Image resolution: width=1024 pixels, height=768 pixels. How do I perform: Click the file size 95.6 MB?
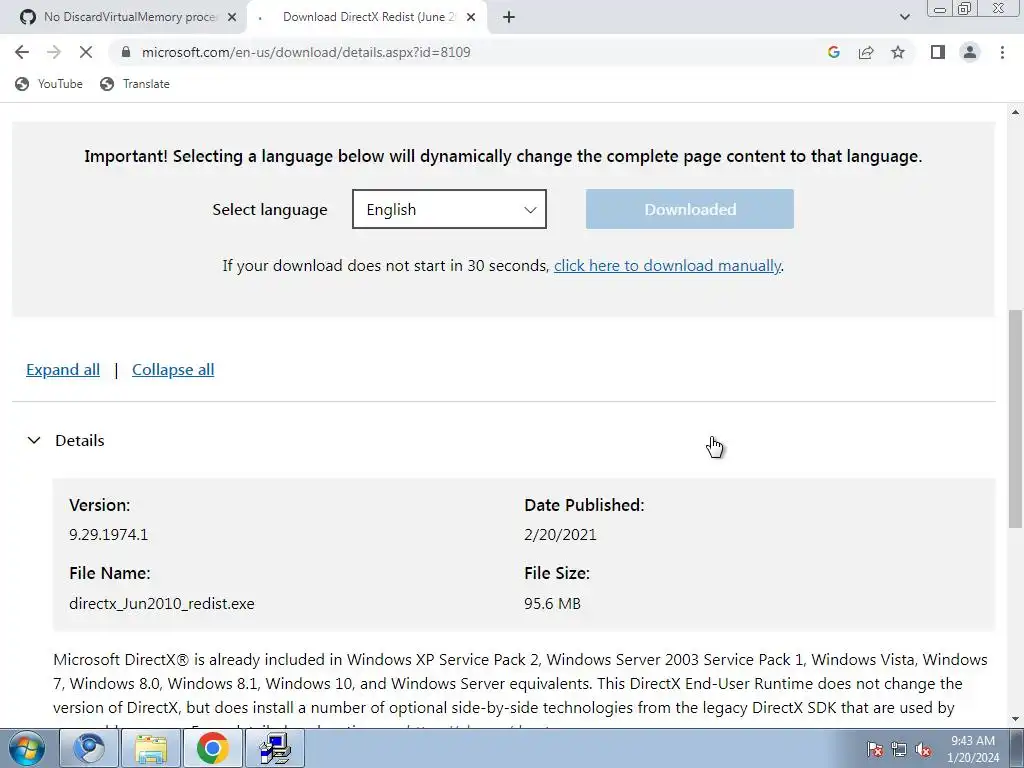pos(552,603)
